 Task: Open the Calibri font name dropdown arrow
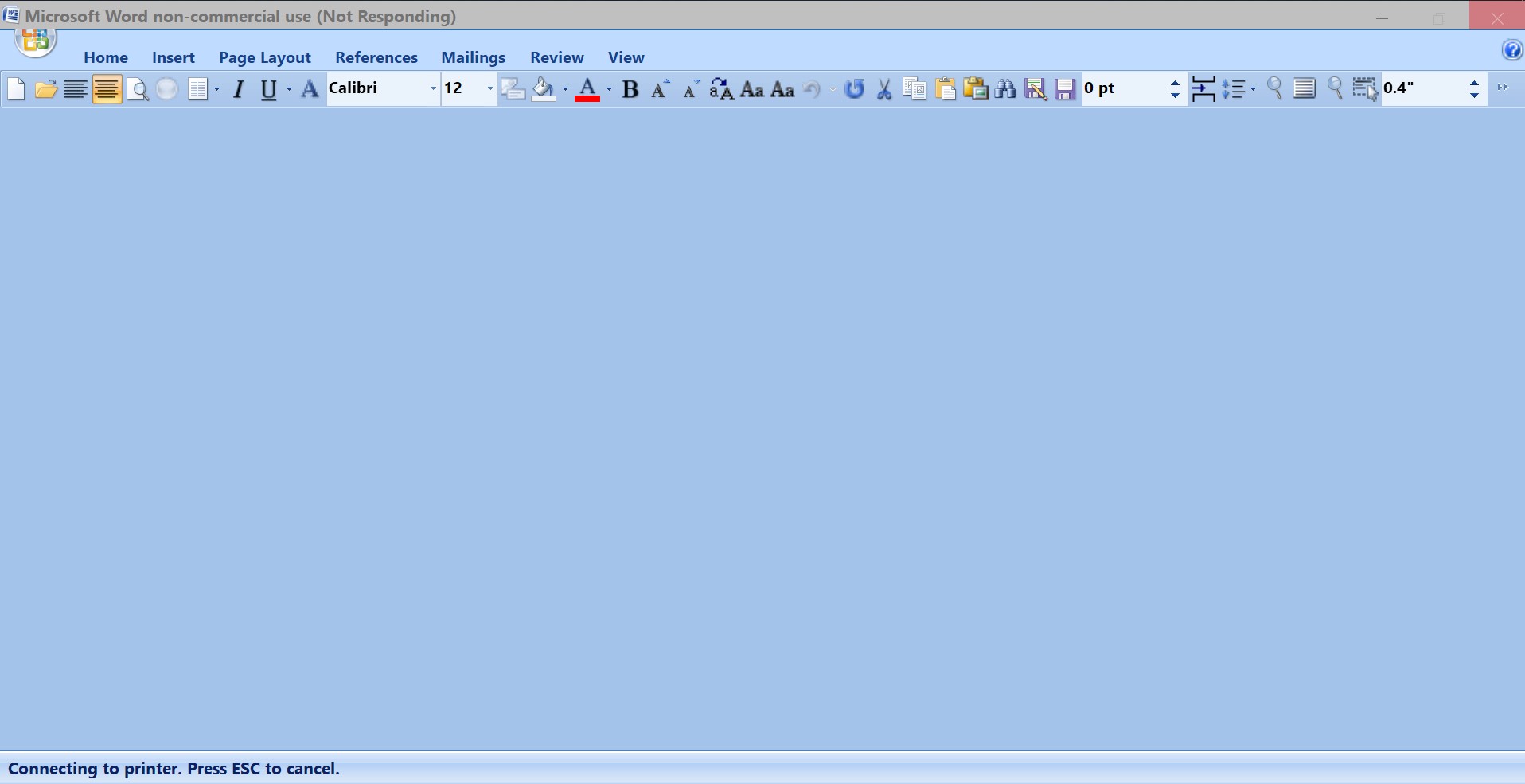point(433,88)
